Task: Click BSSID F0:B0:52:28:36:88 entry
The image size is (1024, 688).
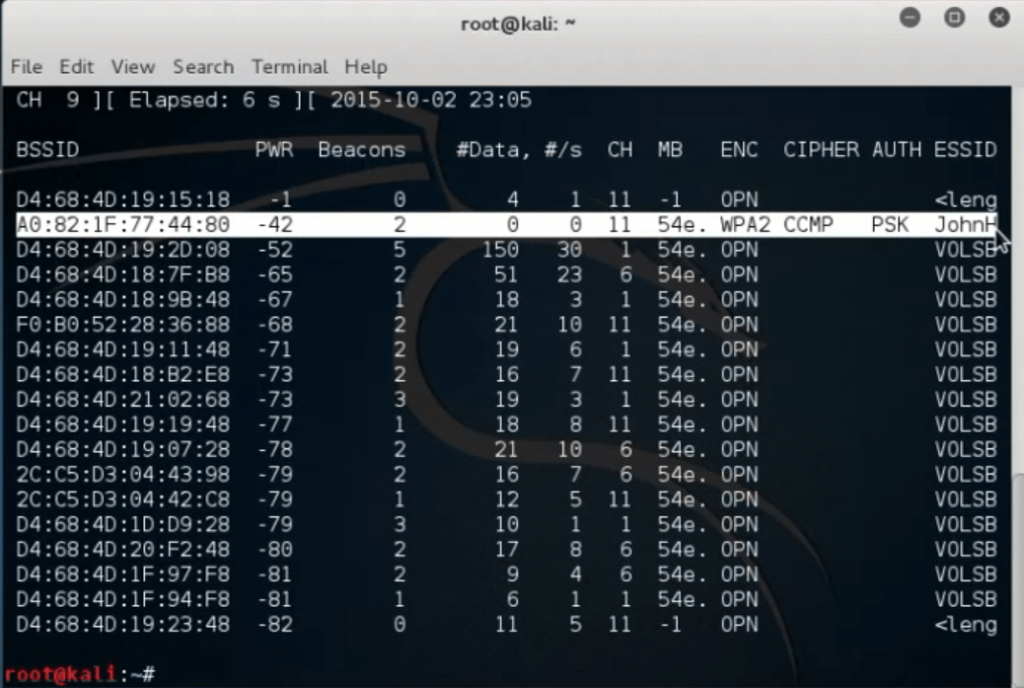Action: click(123, 324)
